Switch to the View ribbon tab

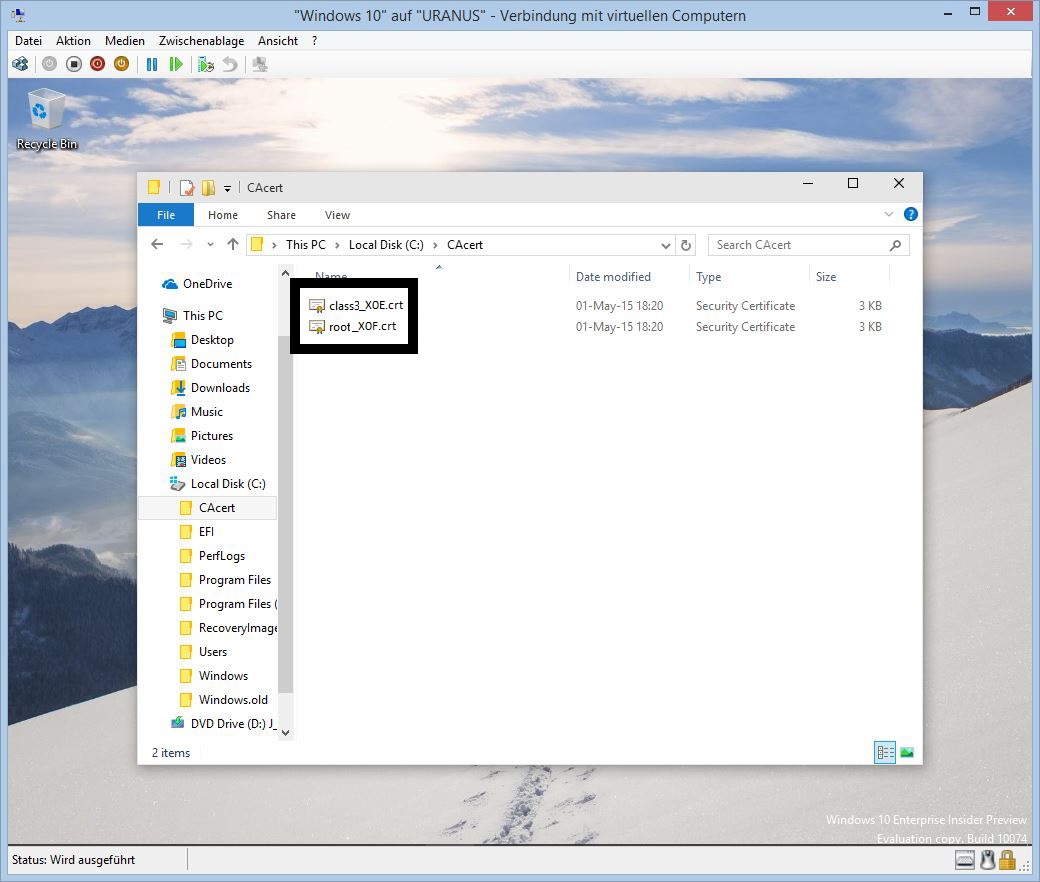[x=337, y=215]
